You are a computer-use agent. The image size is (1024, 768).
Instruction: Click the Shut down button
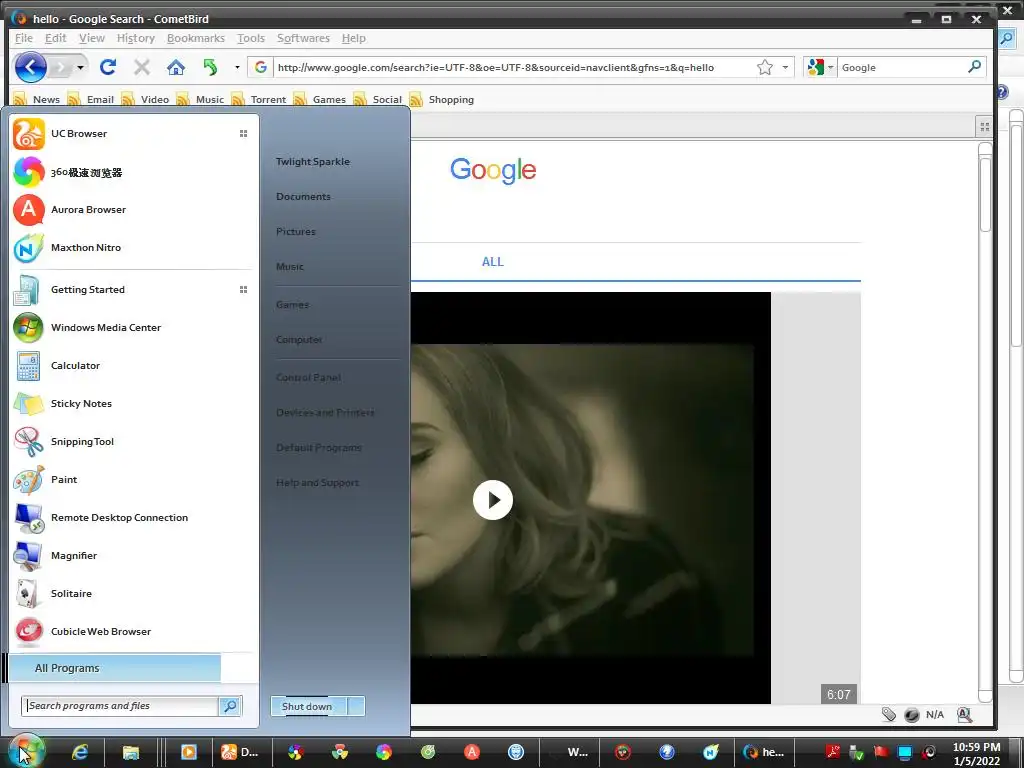point(309,706)
